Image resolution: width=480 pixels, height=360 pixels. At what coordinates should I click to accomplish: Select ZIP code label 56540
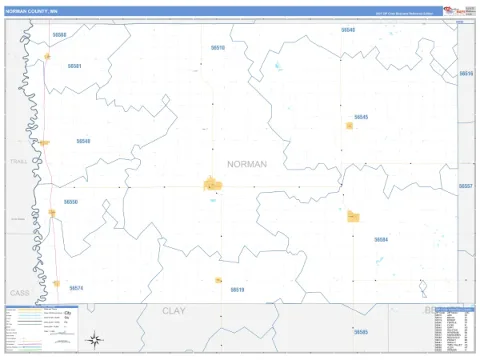[x=348, y=30]
